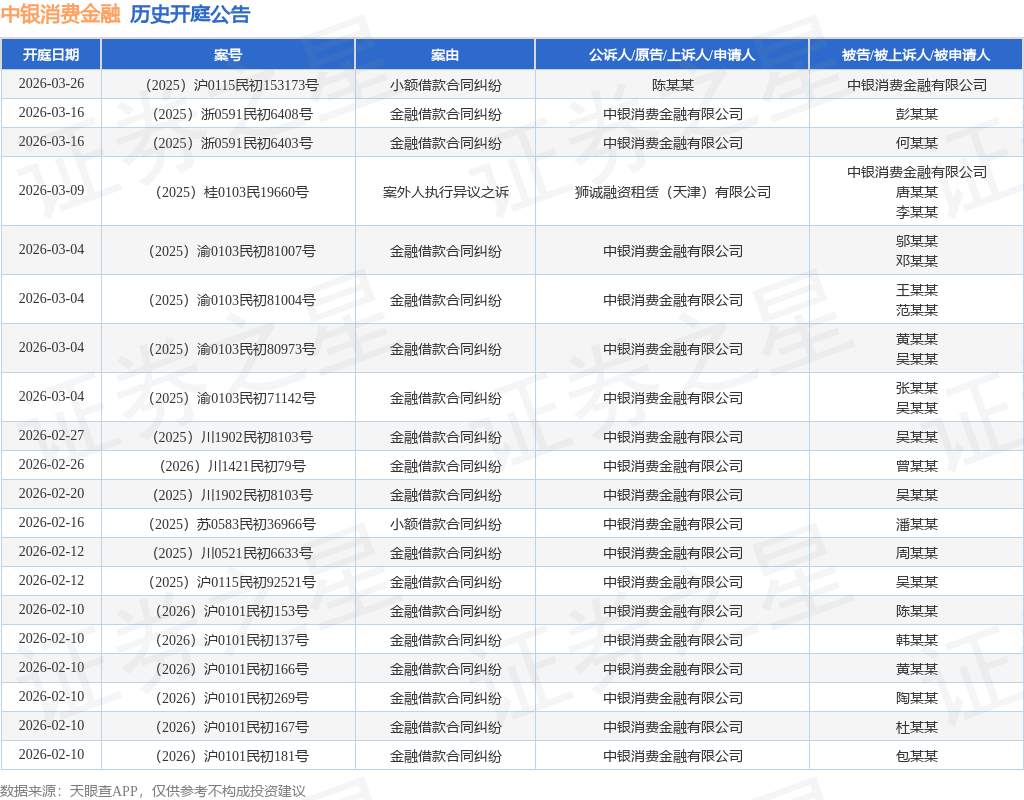
Task: Click the 数据来源 footer note
Action: click(x=153, y=791)
